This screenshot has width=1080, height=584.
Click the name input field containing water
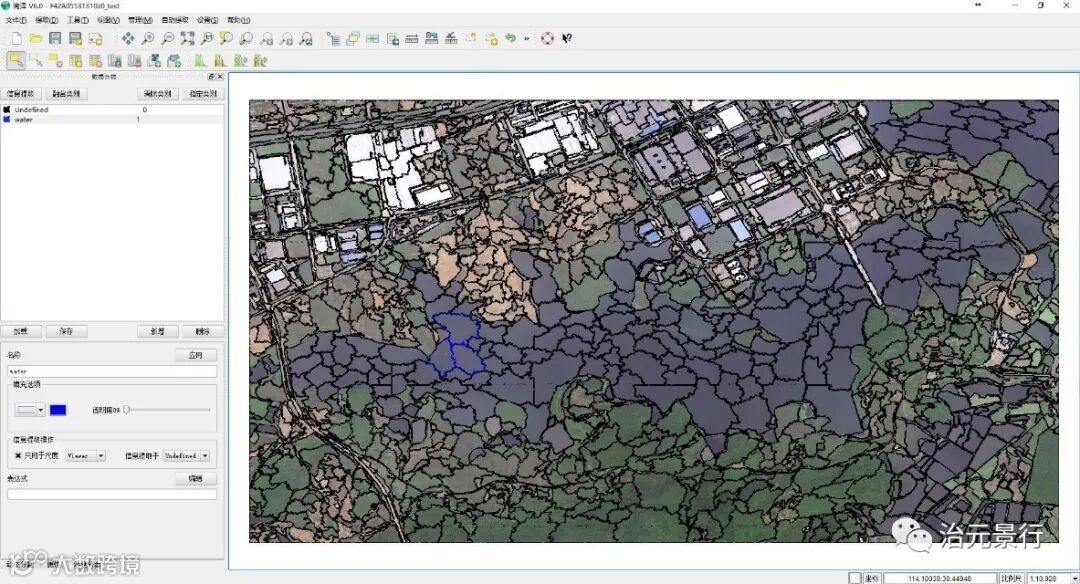[x=112, y=371]
